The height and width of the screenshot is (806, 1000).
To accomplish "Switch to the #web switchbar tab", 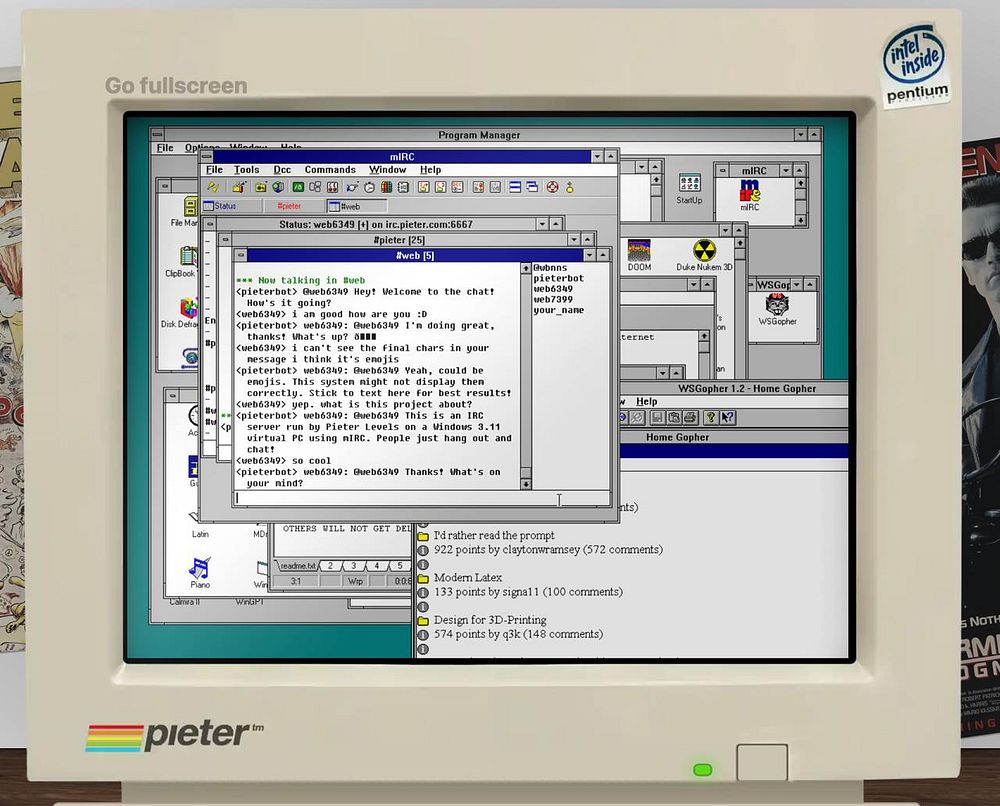I will tap(357, 206).
